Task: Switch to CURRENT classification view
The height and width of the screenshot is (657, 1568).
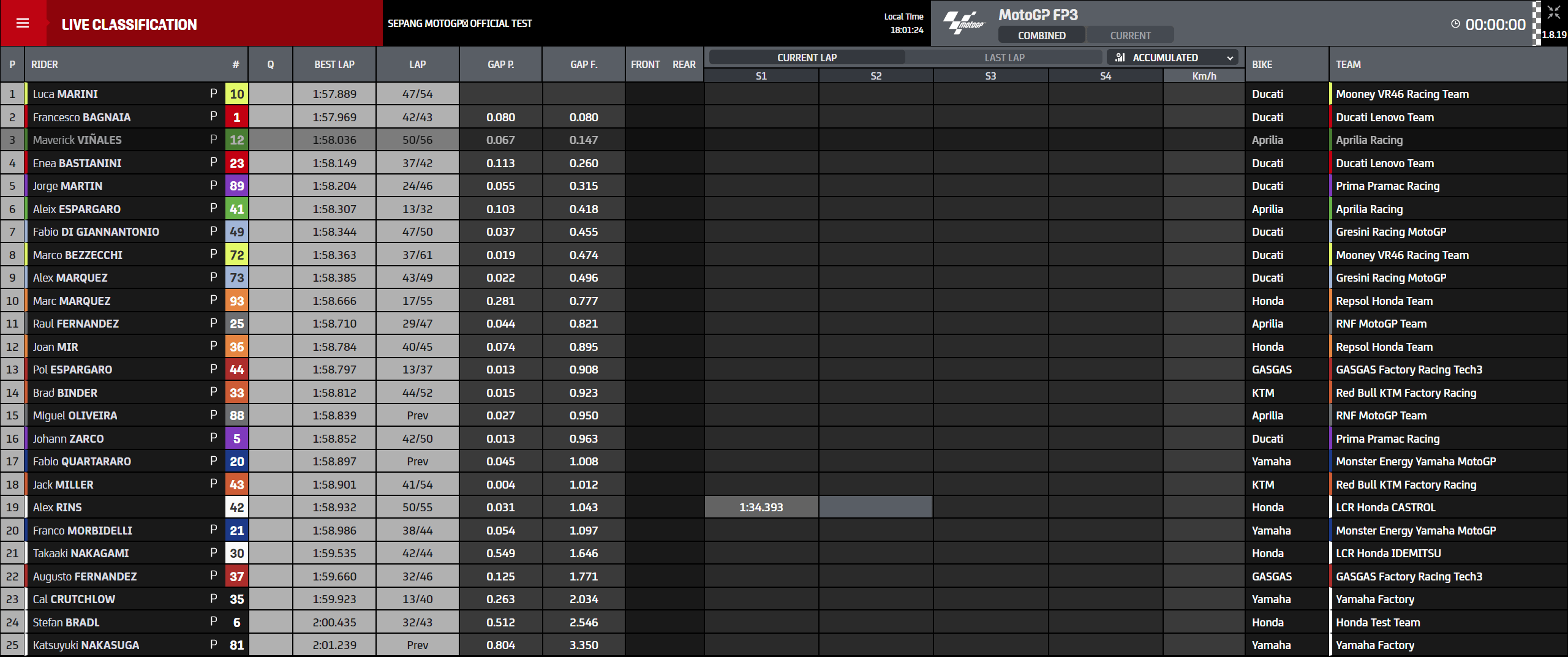Action: click(1130, 36)
